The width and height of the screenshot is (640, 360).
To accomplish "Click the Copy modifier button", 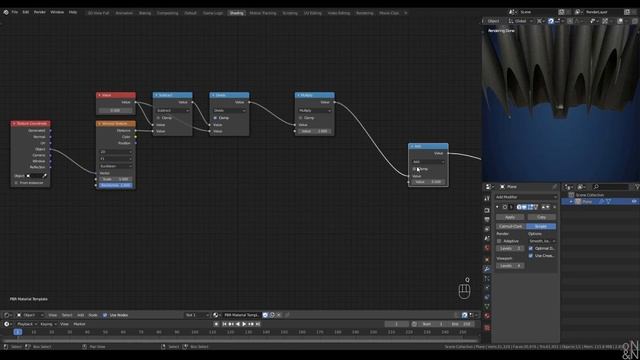I will point(541,217).
